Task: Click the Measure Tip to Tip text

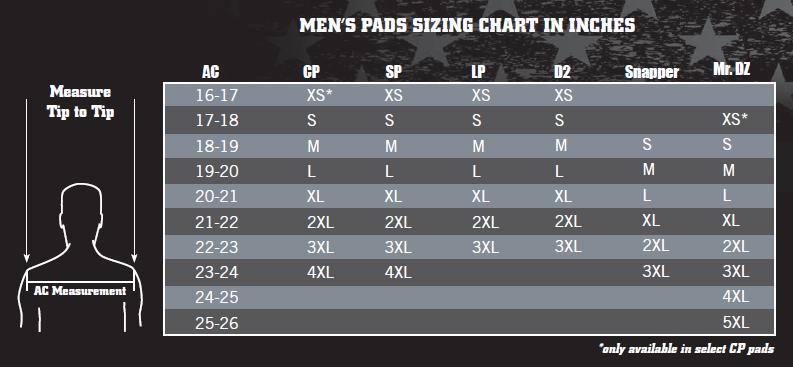Action: 80,102
